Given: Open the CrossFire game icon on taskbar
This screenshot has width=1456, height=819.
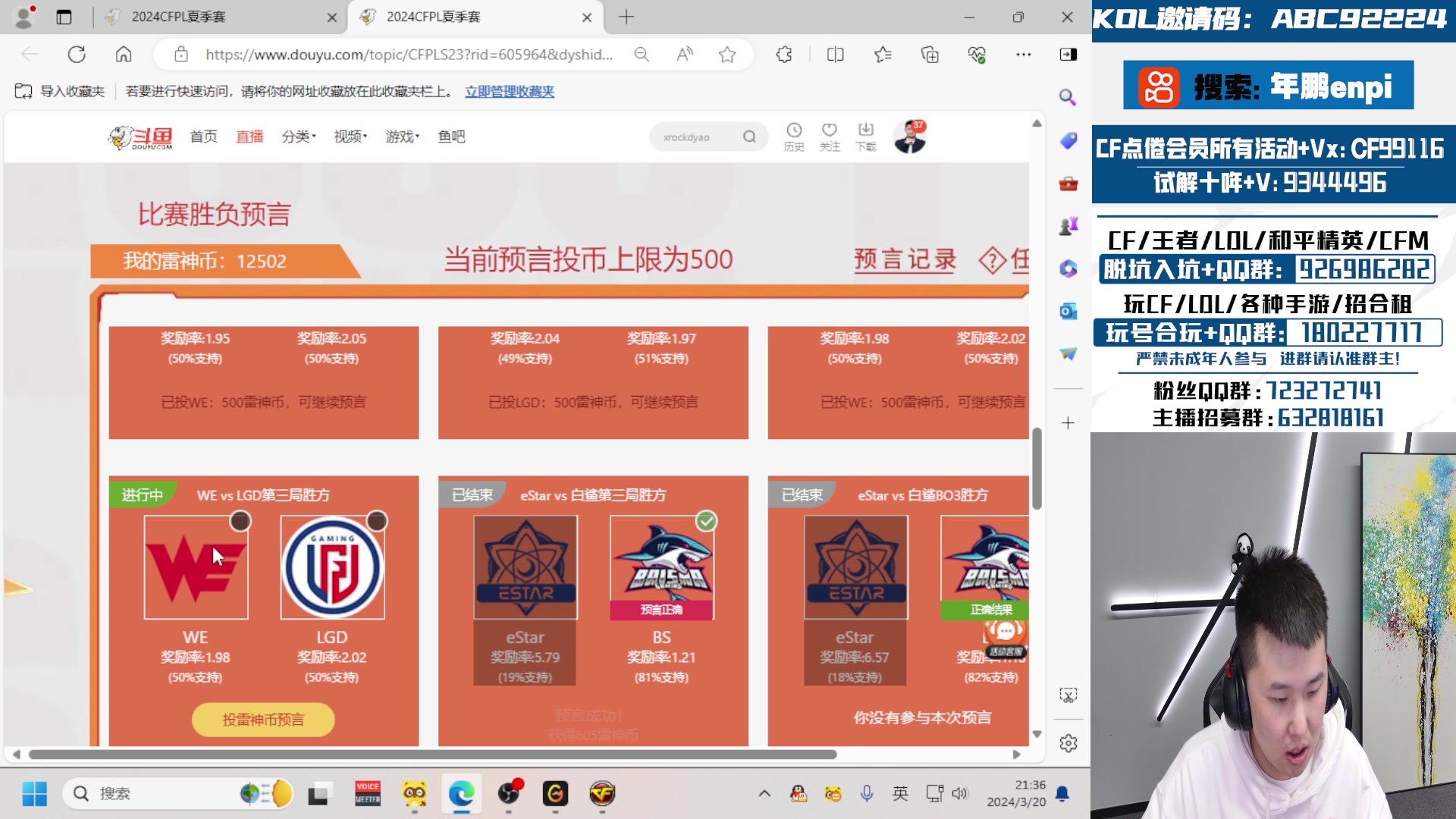Looking at the screenshot, I should [x=601, y=793].
